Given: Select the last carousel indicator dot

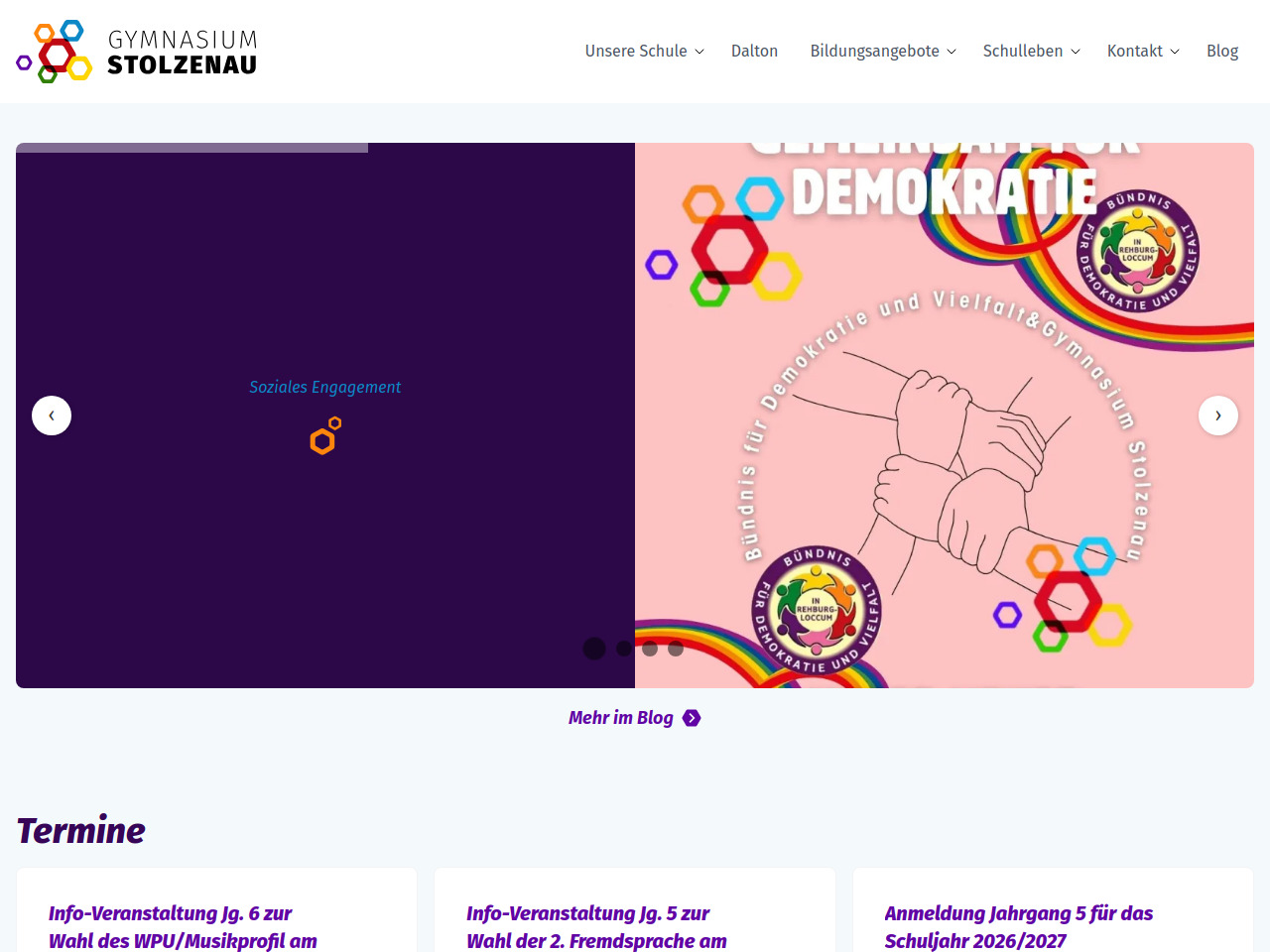Looking at the screenshot, I should (x=676, y=649).
